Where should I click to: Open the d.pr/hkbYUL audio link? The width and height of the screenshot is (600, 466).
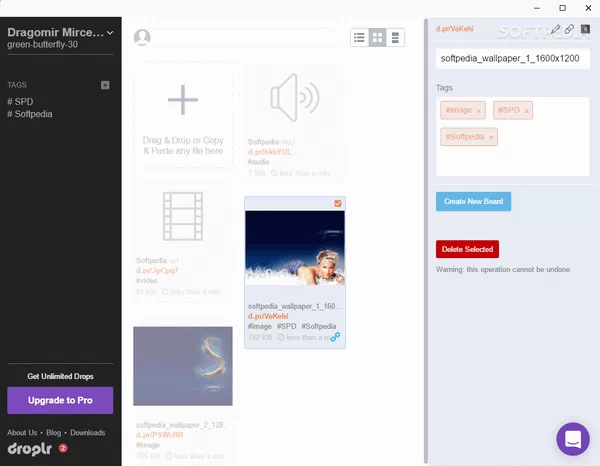click(x=269, y=152)
